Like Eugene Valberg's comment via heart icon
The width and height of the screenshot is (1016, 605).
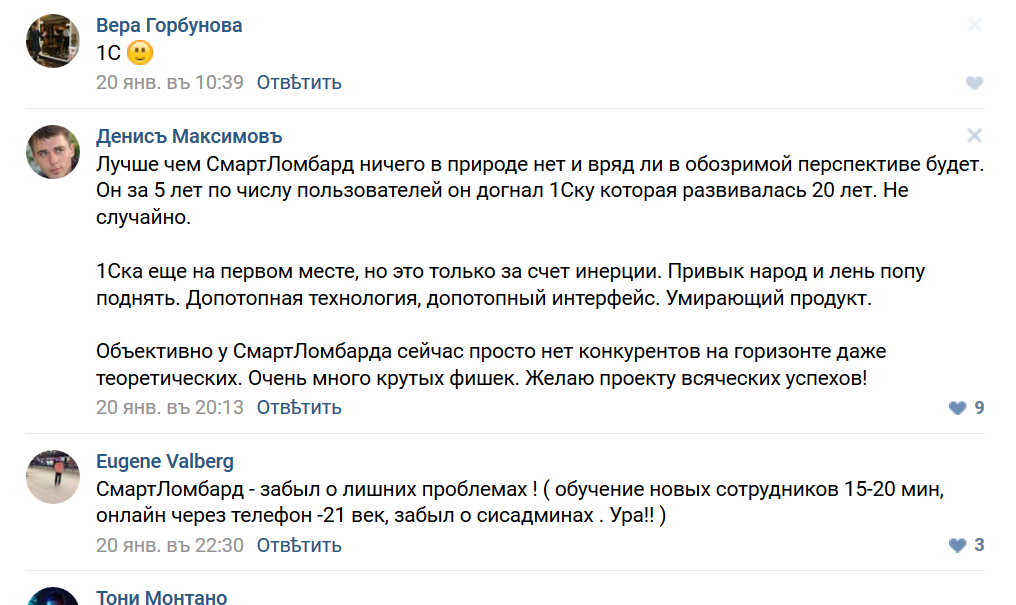click(958, 546)
